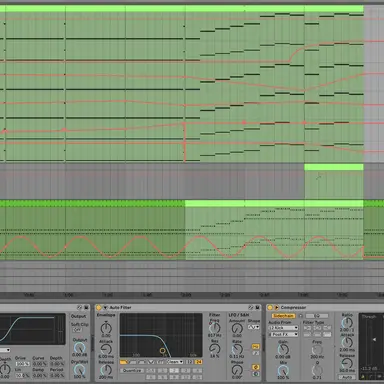Choose the 24 dB filter slope
Image resolution: width=384 pixels, height=384 pixels.
[x=199, y=362]
